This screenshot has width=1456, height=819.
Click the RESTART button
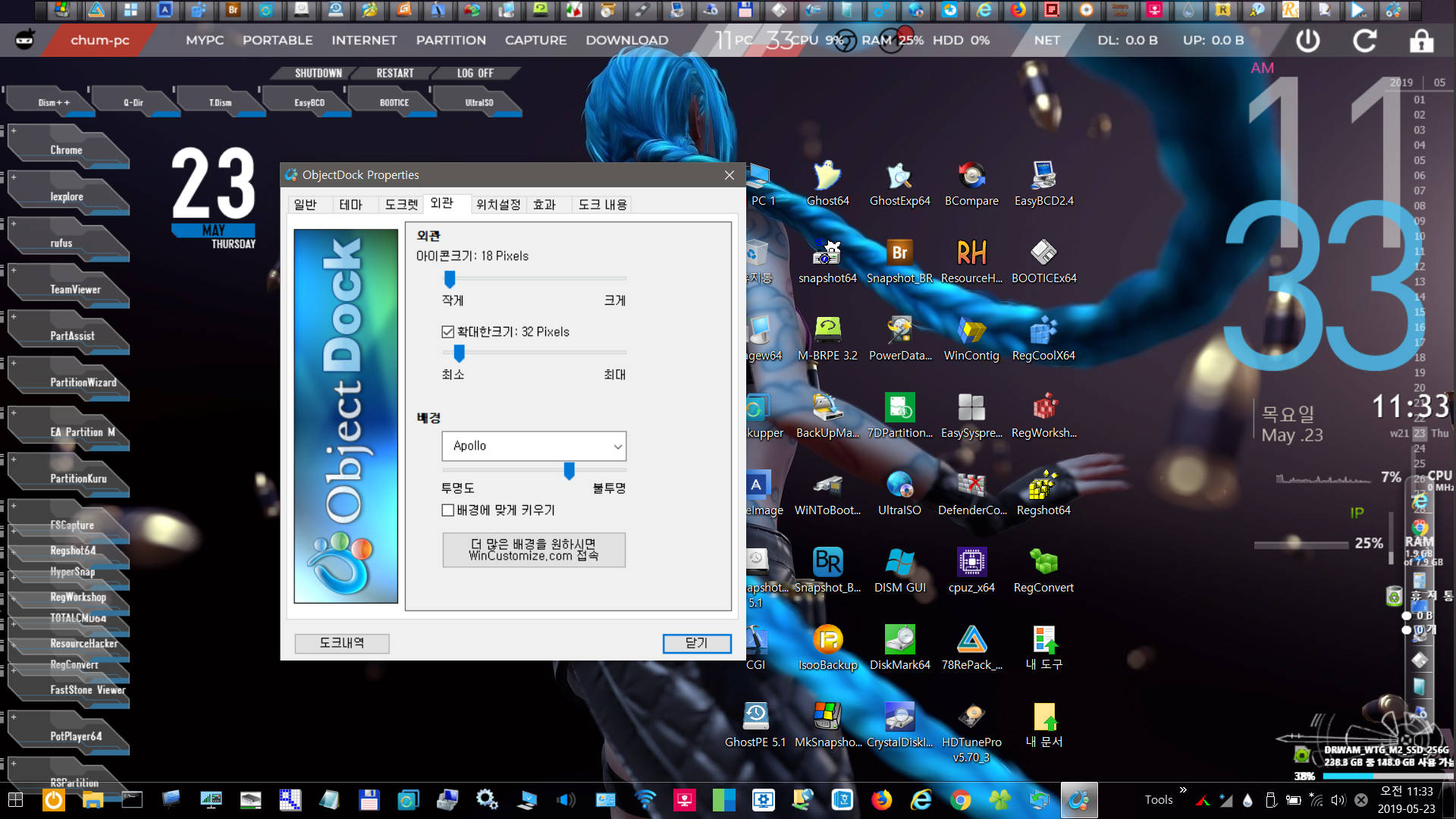[x=395, y=73]
